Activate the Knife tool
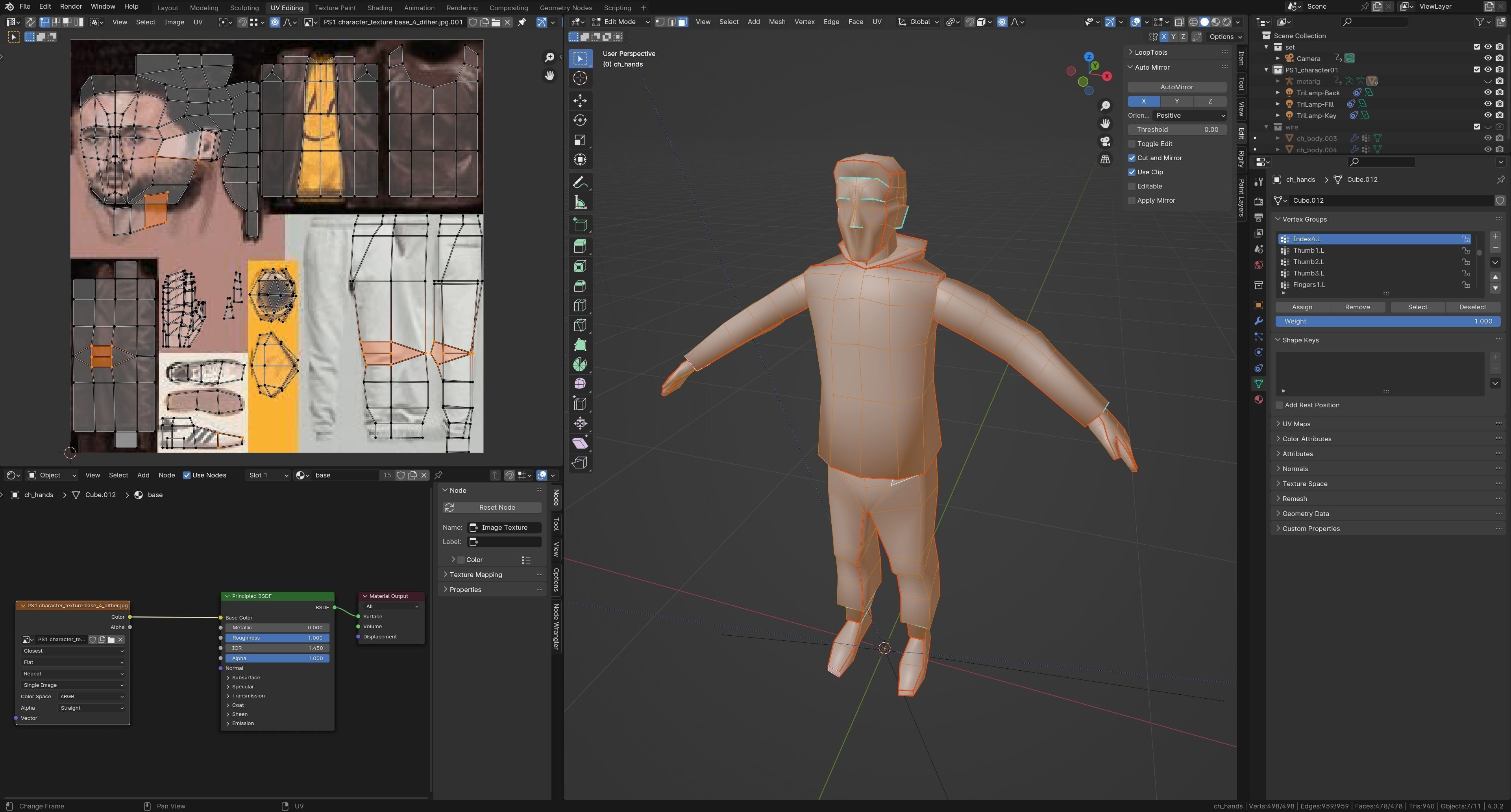The width and height of the screenshot is (1511, 812). [x=579, y=325]
